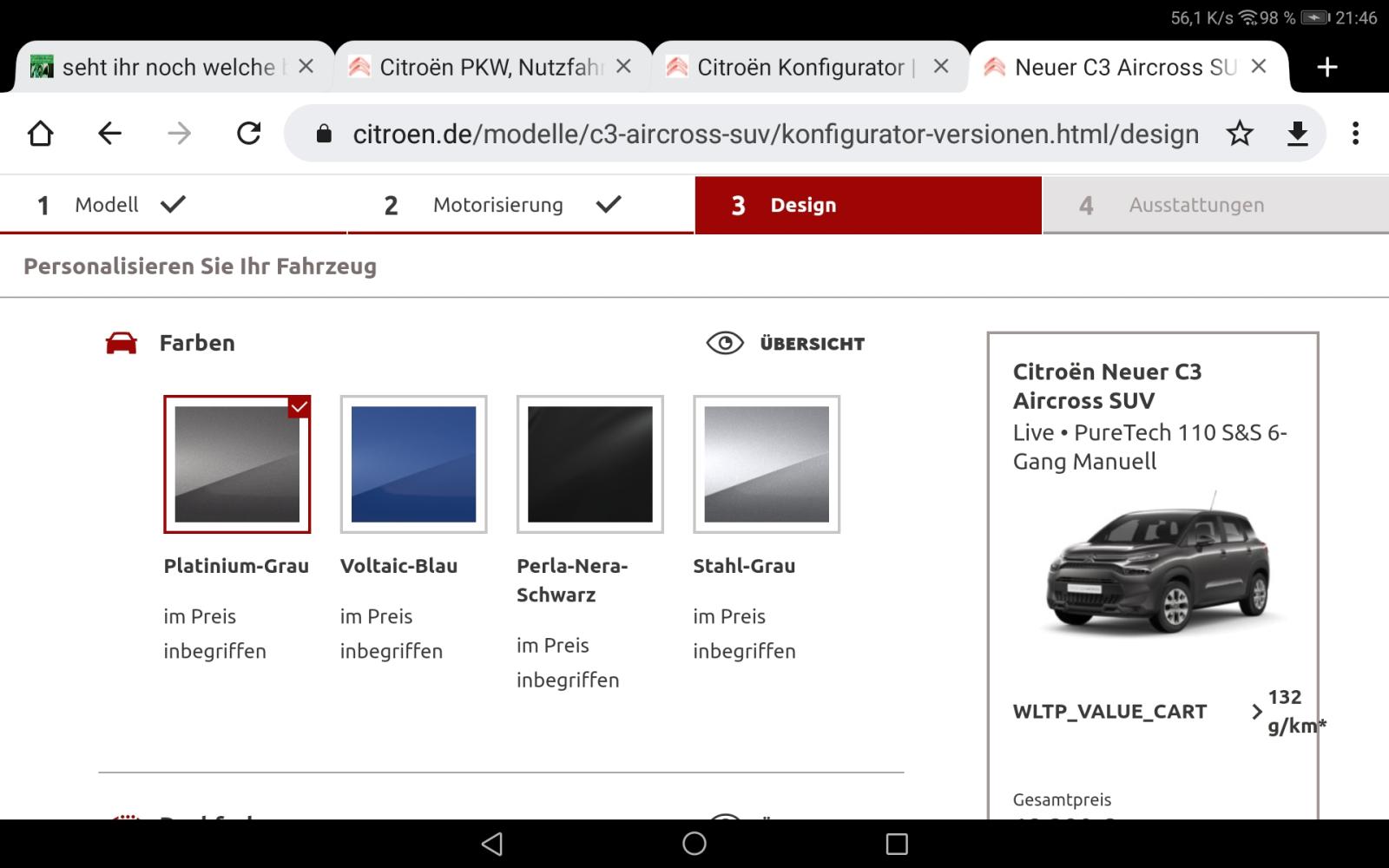The width and height of the screenshot is (1389, 868).
Task: Close the 'Citroën PKW, Nutzfahr' tab
Action: point(623,67)
